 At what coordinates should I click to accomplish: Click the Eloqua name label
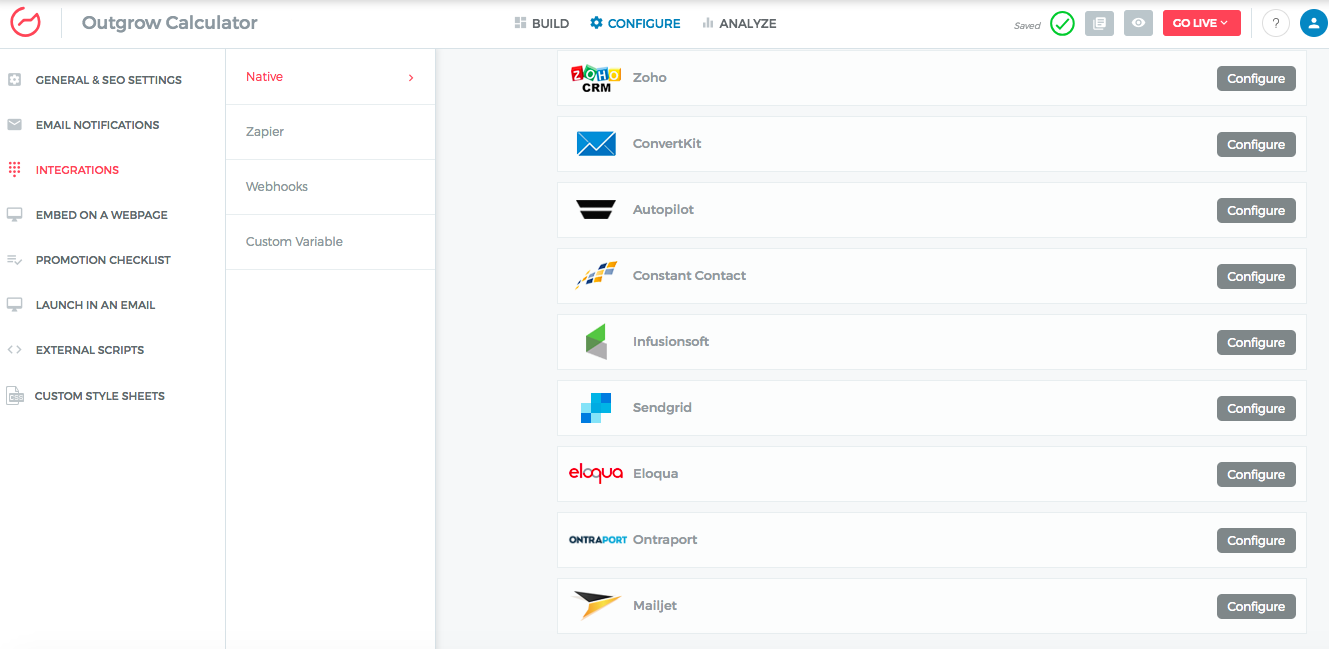[655, 473]
